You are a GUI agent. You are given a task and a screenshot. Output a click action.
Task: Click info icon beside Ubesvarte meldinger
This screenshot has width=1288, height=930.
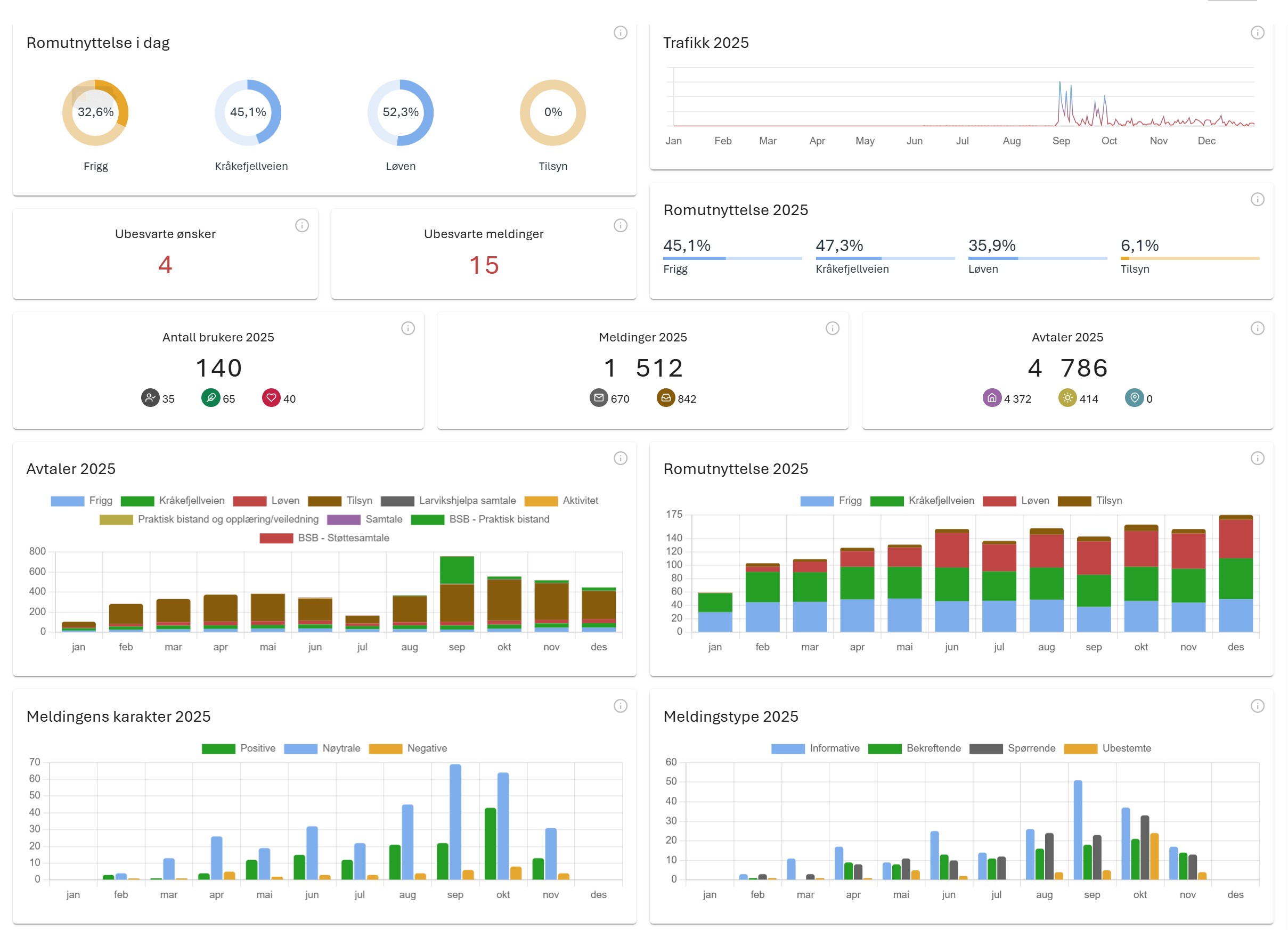[620, 225]
